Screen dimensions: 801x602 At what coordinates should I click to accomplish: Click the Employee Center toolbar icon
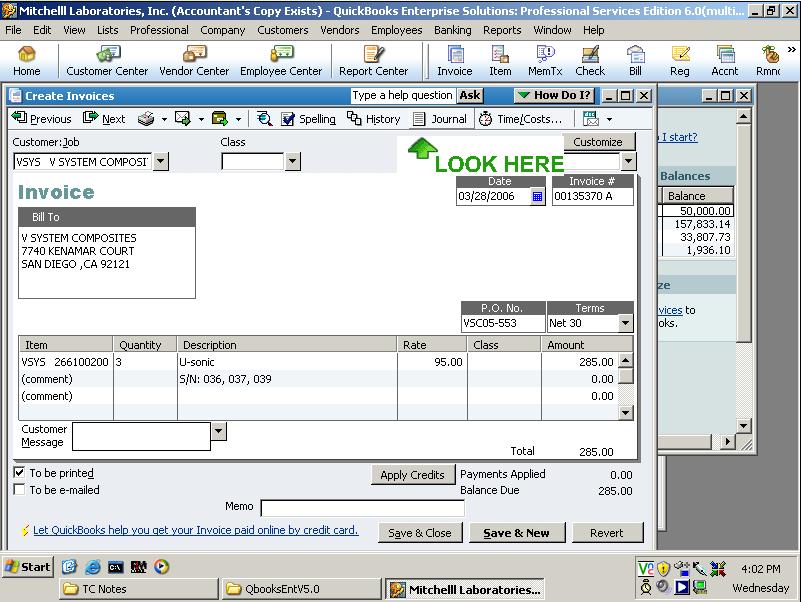(x=281, y=60)
